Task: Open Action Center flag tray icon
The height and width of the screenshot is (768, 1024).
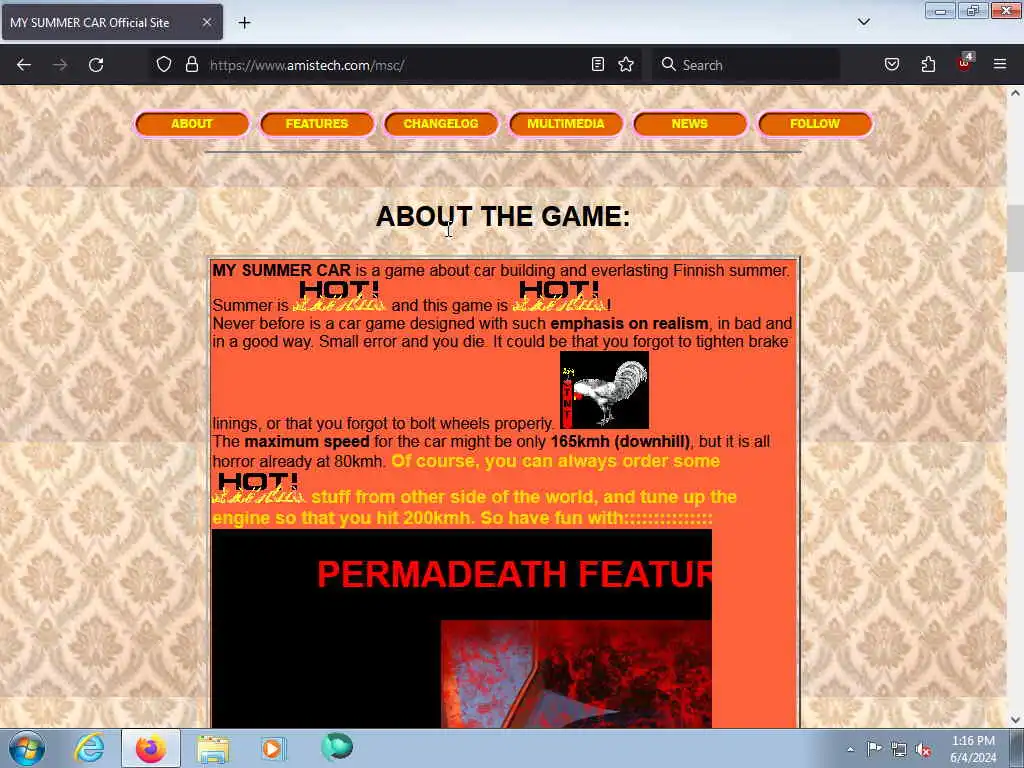Action: click(x=874, y=749)
